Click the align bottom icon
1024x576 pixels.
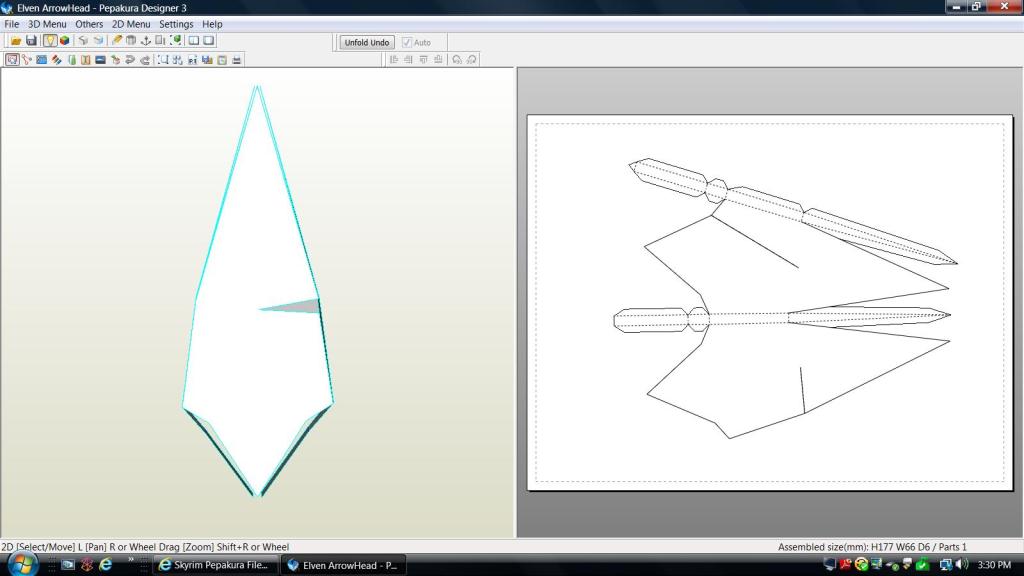(438, 60)
